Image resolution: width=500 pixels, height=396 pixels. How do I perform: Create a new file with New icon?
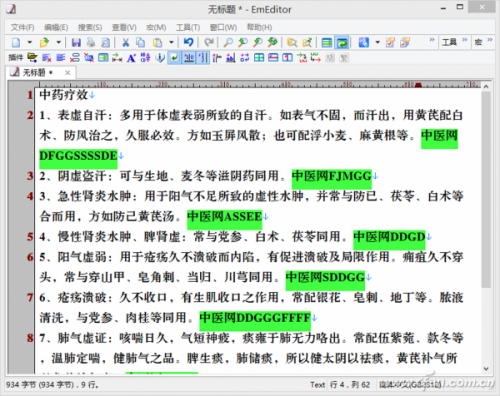pos(16,42)
